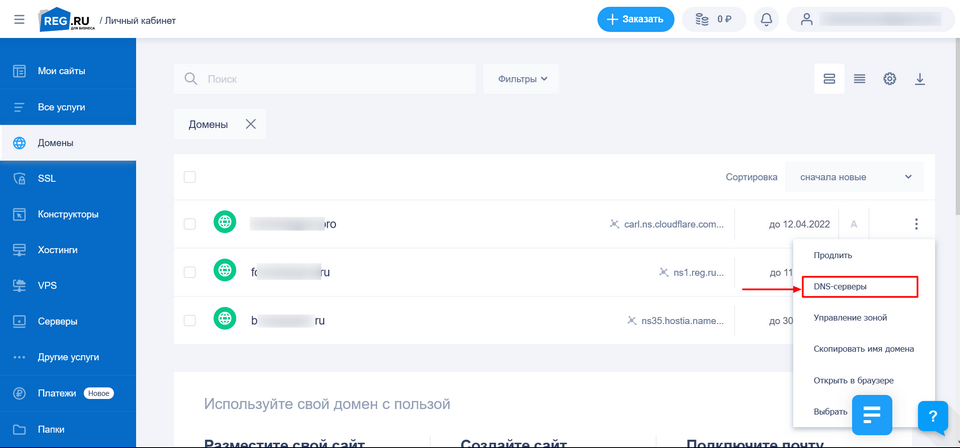Download the domain list
This screenshot has width=960, height=448.
point(920,79)
